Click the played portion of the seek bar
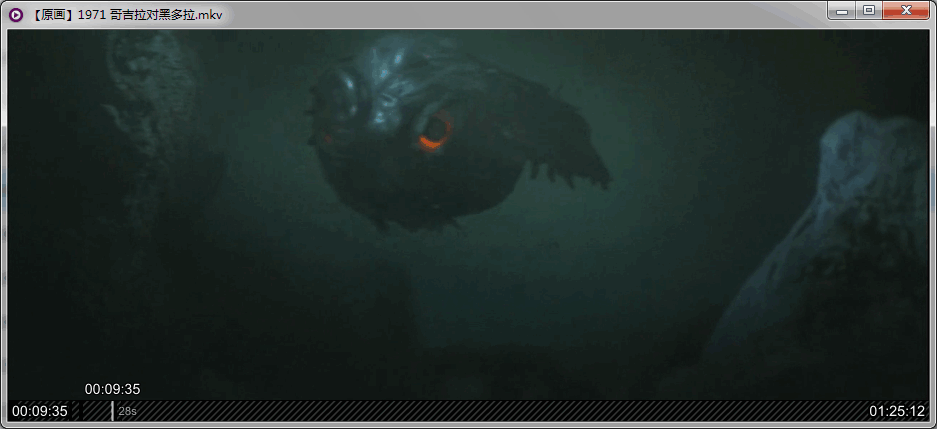The image size is (937, 429). 95,411
